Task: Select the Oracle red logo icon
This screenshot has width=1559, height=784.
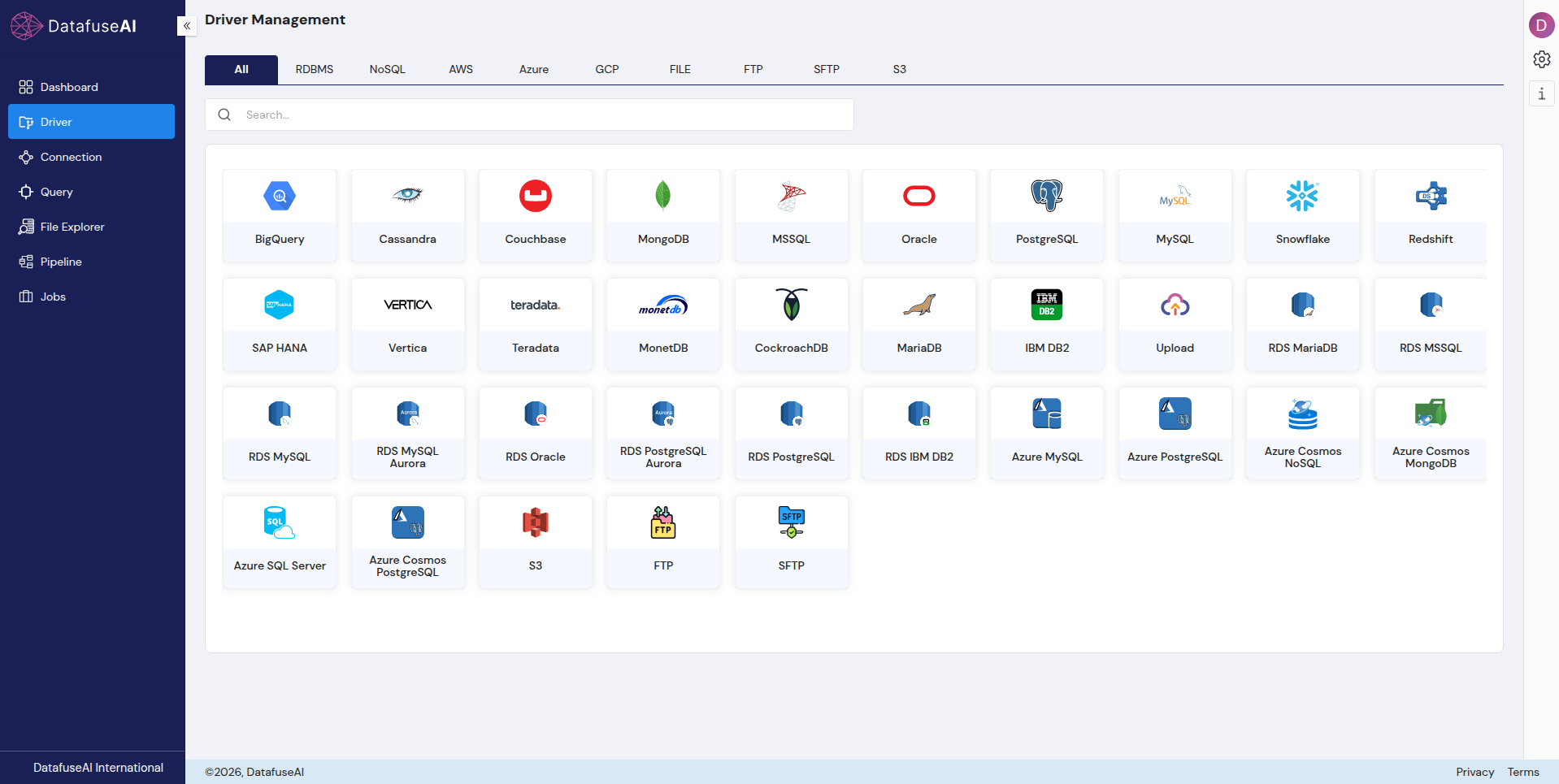Action: pos(919,196)
